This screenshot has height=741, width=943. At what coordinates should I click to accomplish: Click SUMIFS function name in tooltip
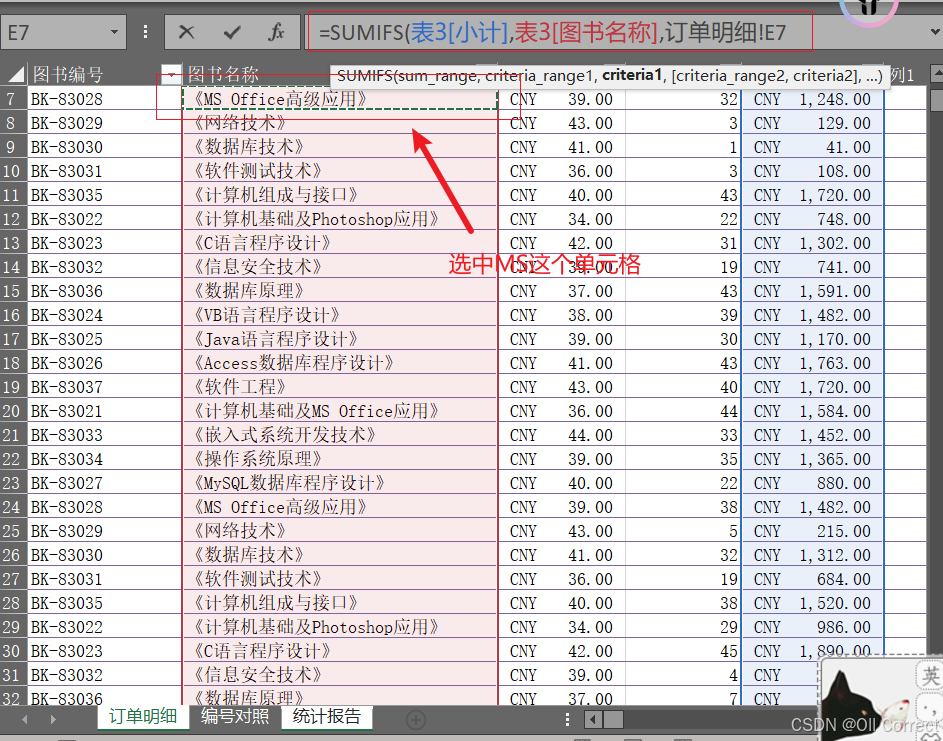coord(365,76)
